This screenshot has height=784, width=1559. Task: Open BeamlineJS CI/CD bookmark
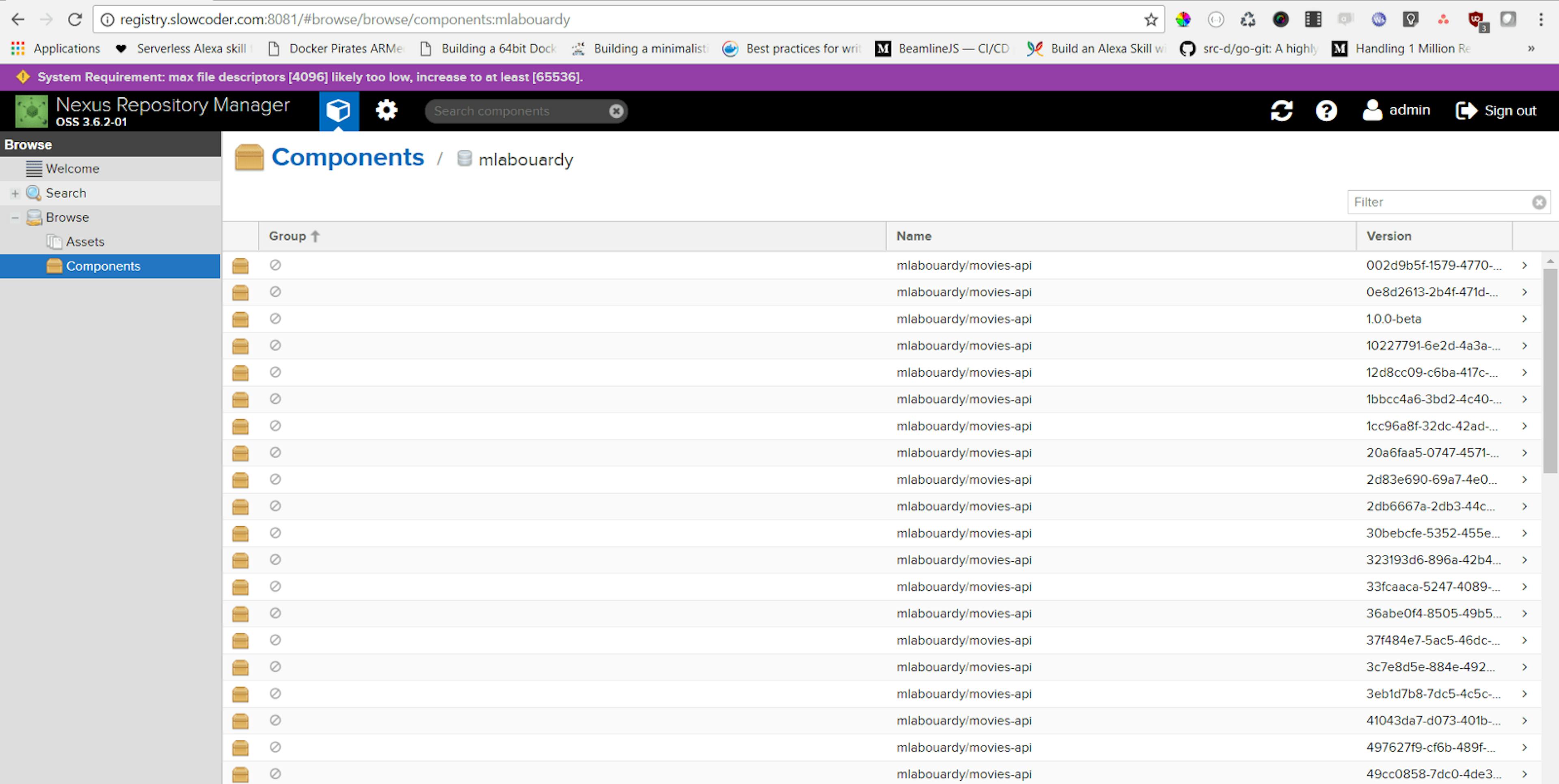click(942, 48)
